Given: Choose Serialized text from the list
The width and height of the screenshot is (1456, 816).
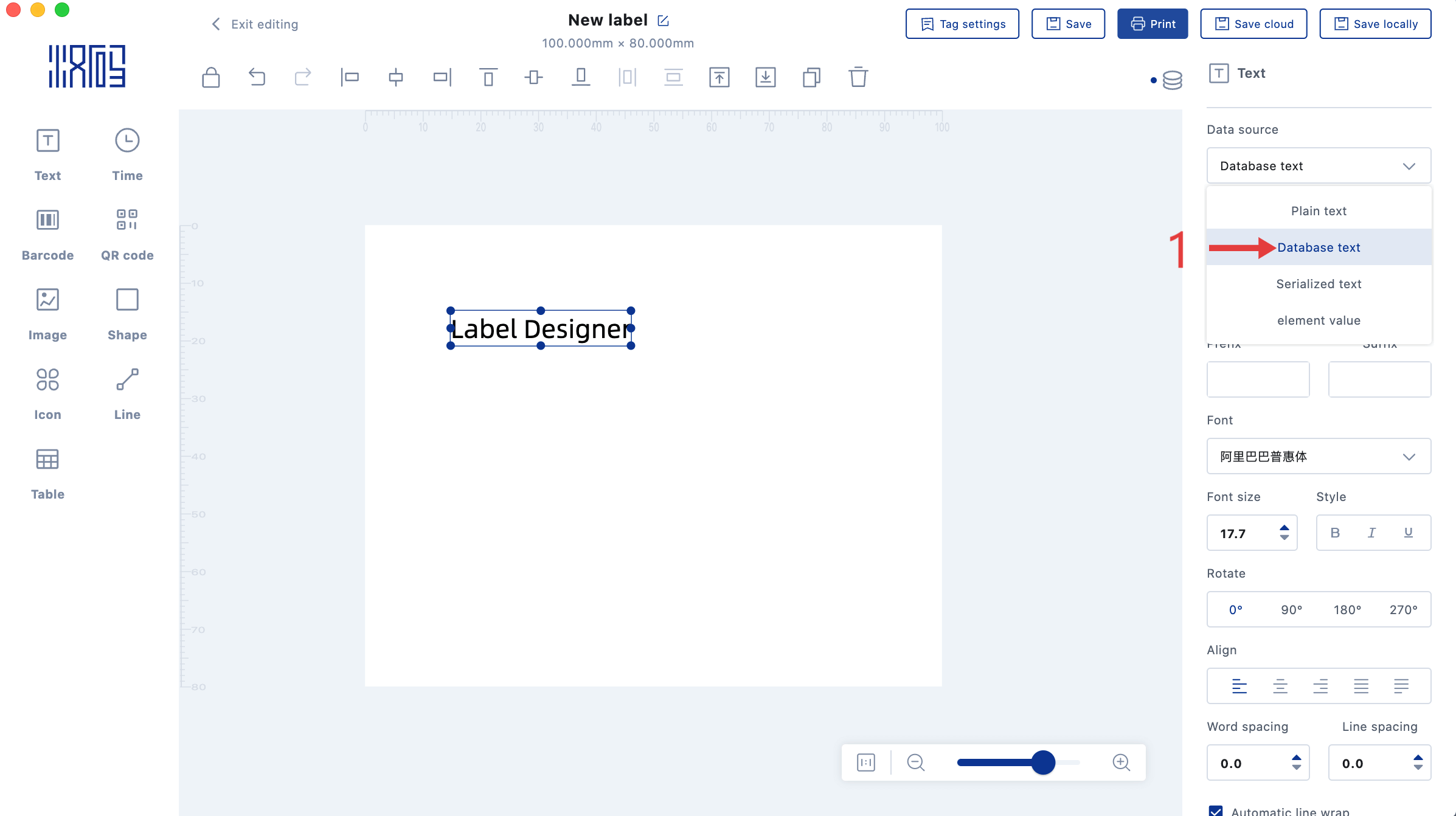Looking at the screenshot, I should pos(1319,284).
